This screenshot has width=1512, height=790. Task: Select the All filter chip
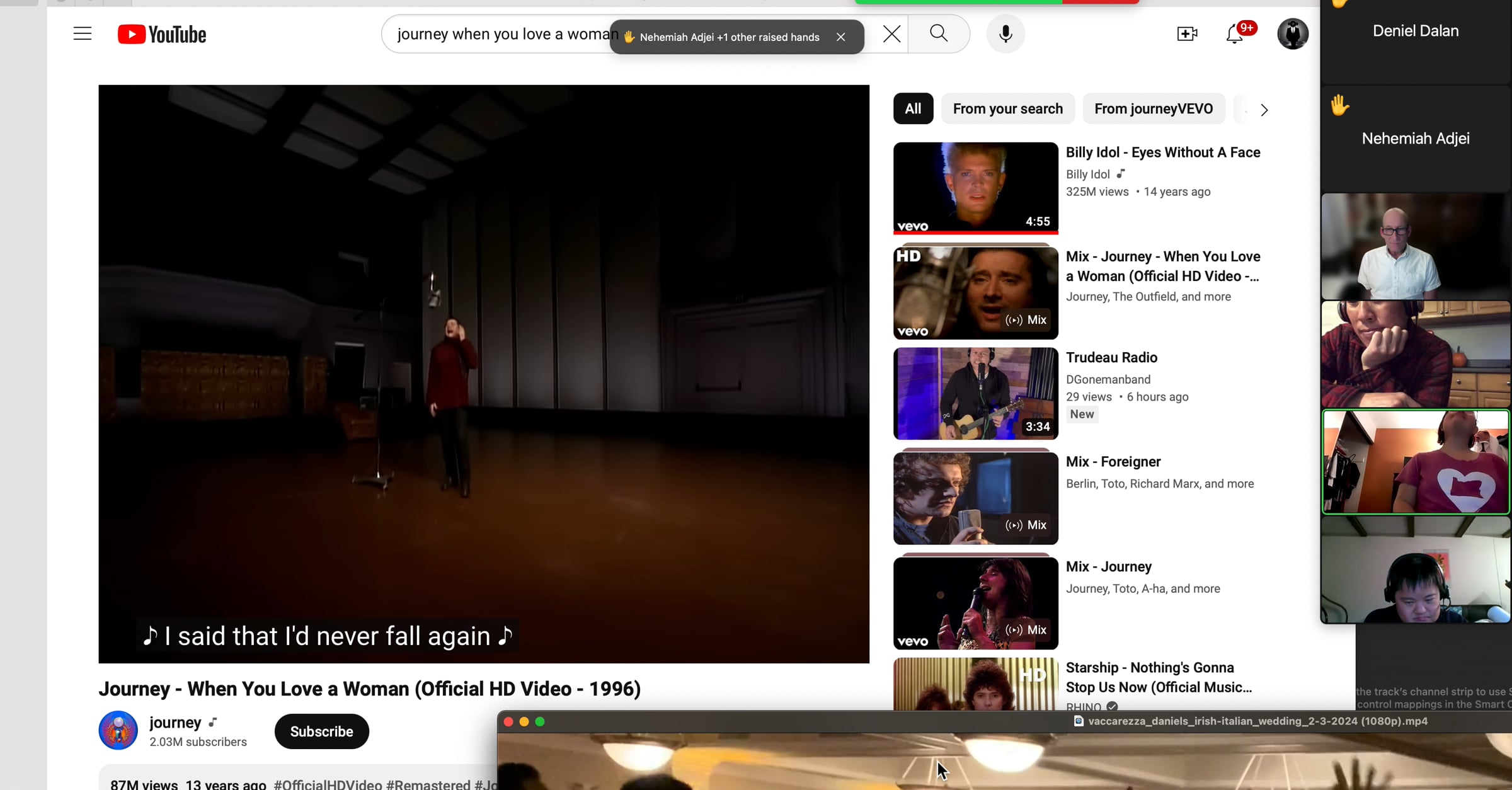pos(913,109)
